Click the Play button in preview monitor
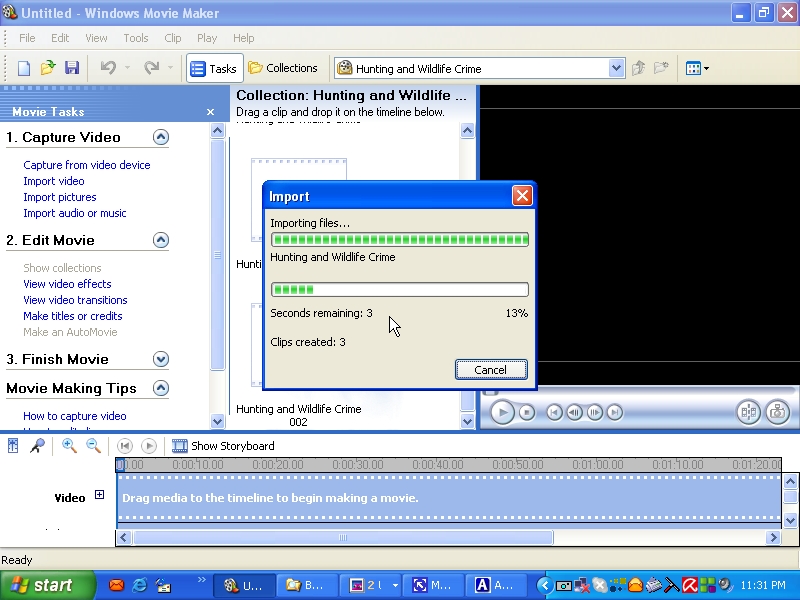800x600 pixels. click(502, 411)
